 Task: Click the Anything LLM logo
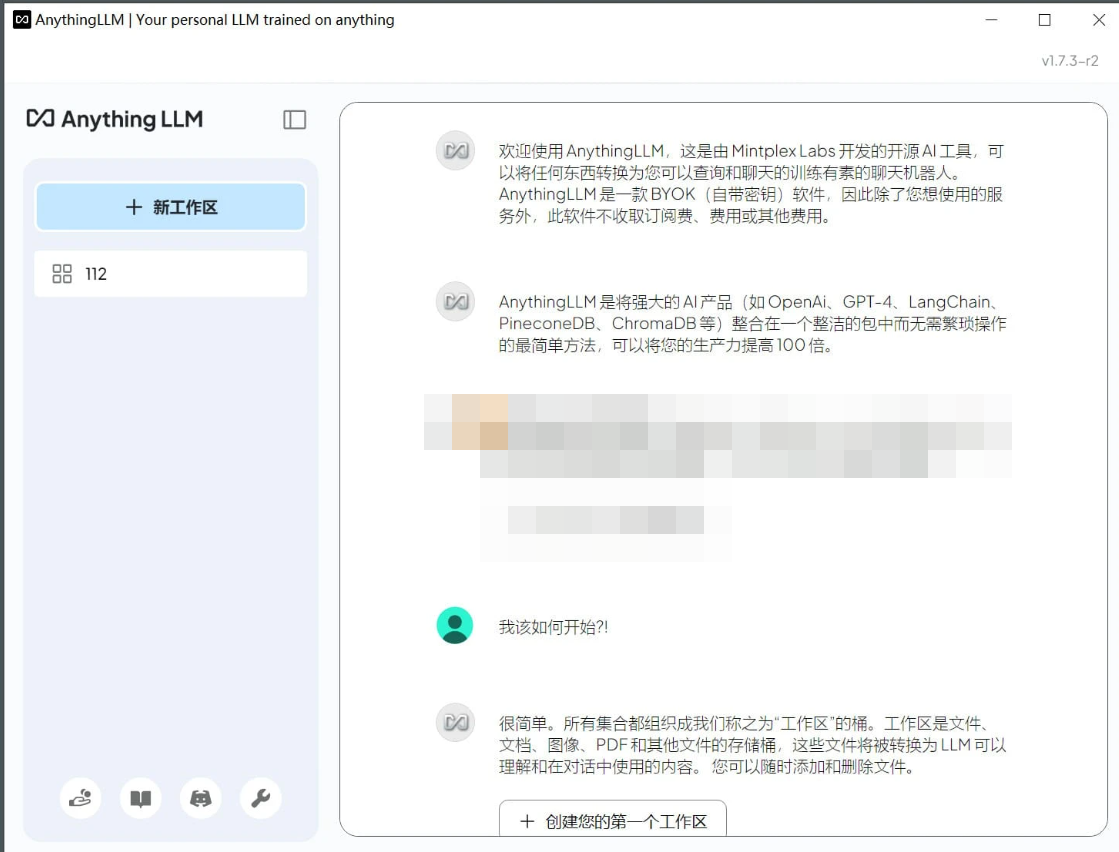coord(113,119)
